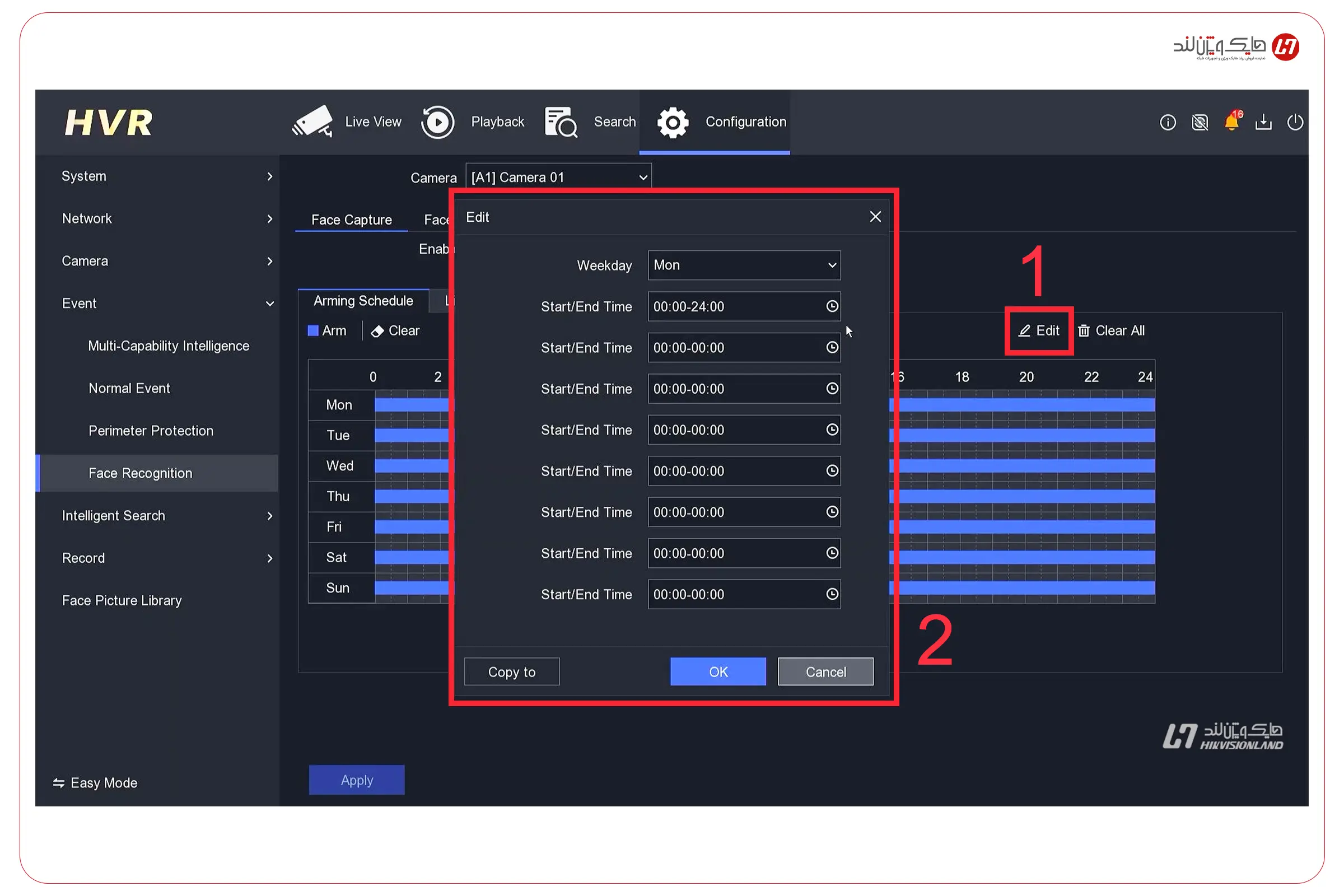The image size is (1344, 896).
Task: Click the Live View camera icon
Action: (x=312, y=121)
